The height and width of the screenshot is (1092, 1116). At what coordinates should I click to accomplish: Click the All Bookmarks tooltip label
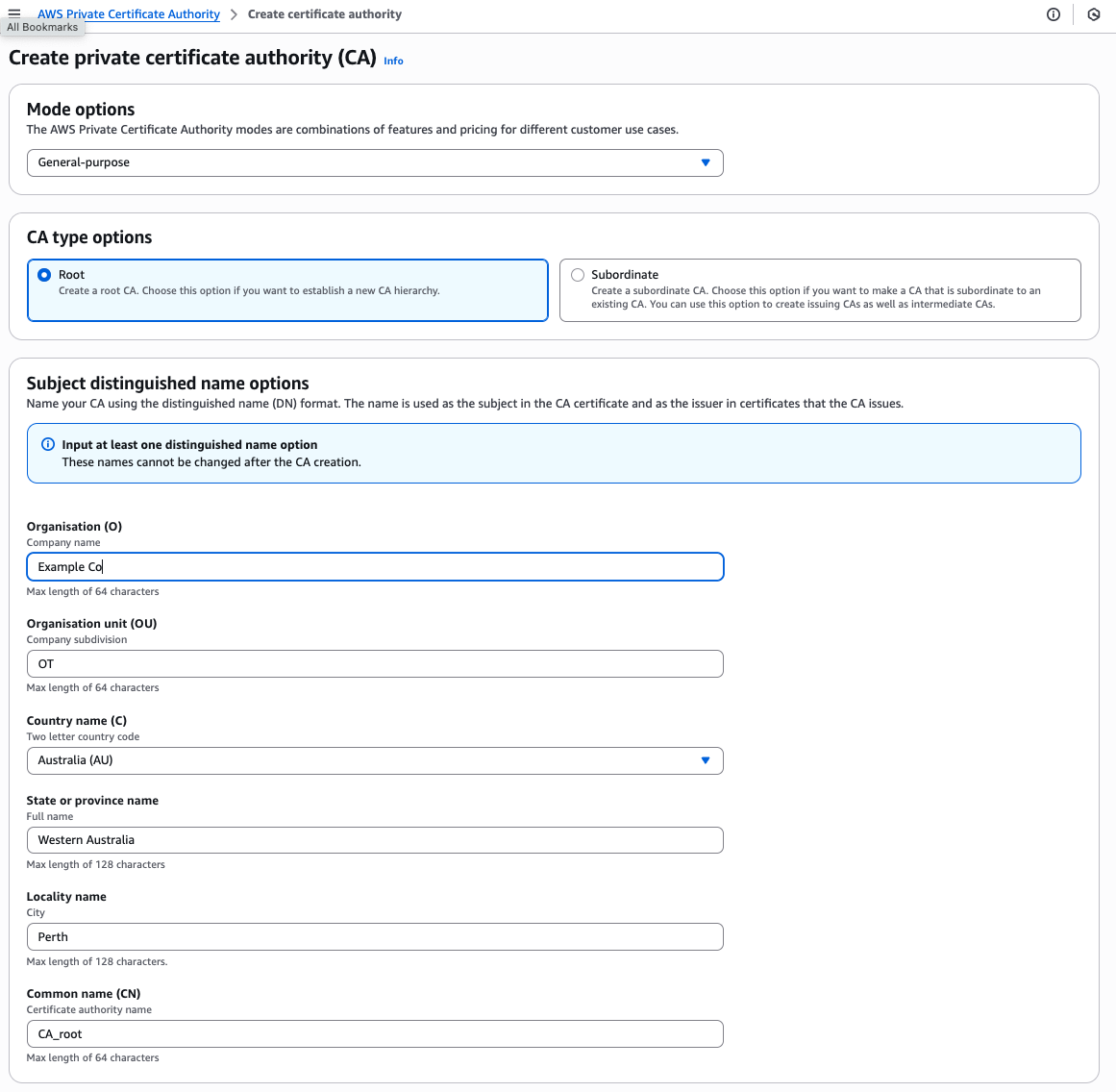(x=42, y=27)
